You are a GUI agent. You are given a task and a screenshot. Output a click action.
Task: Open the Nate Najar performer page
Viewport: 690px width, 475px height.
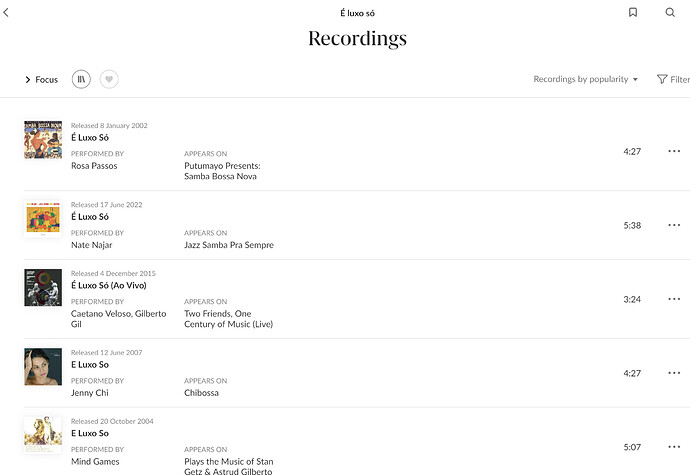point(92,245)
